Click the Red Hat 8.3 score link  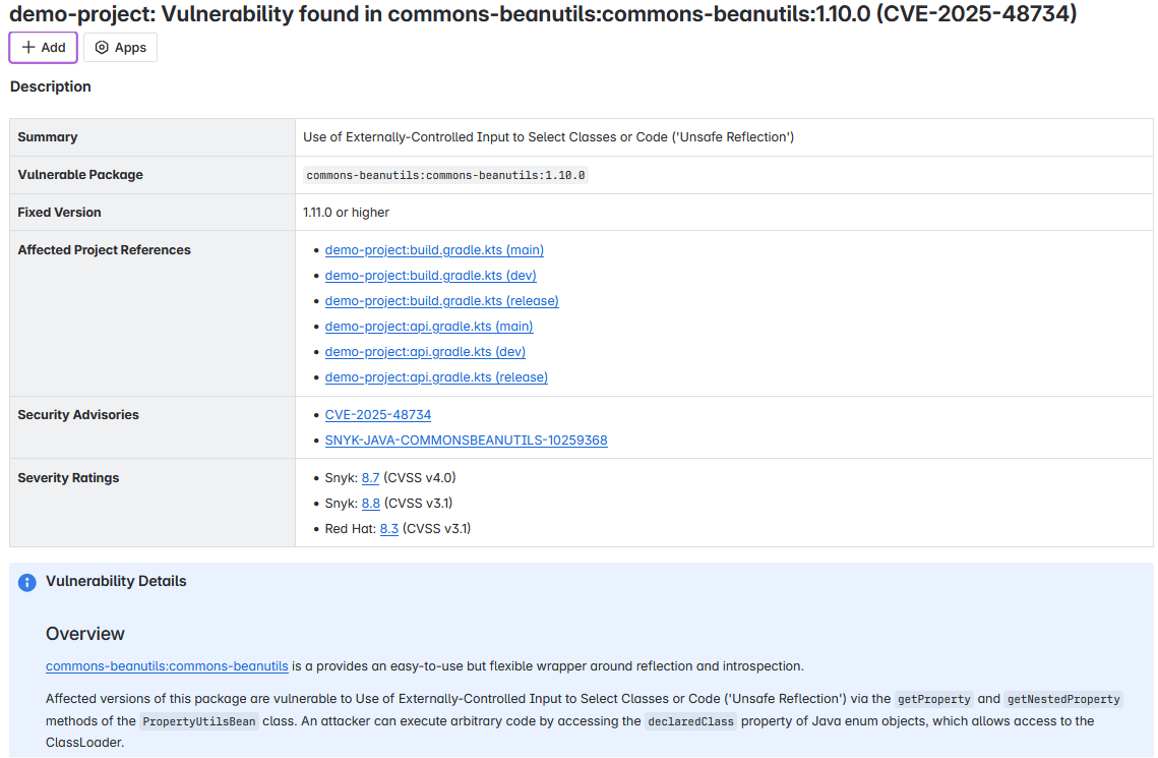coord(389,528)
